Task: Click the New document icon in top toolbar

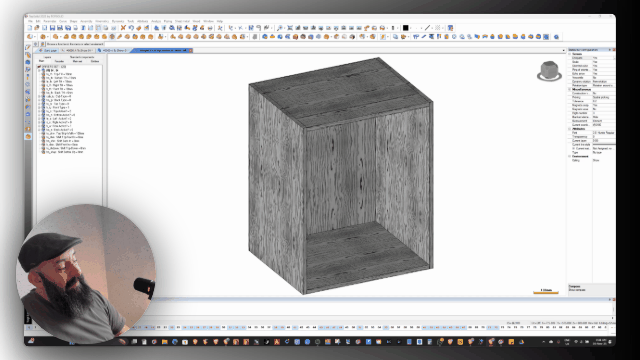Action: (30, 28)
